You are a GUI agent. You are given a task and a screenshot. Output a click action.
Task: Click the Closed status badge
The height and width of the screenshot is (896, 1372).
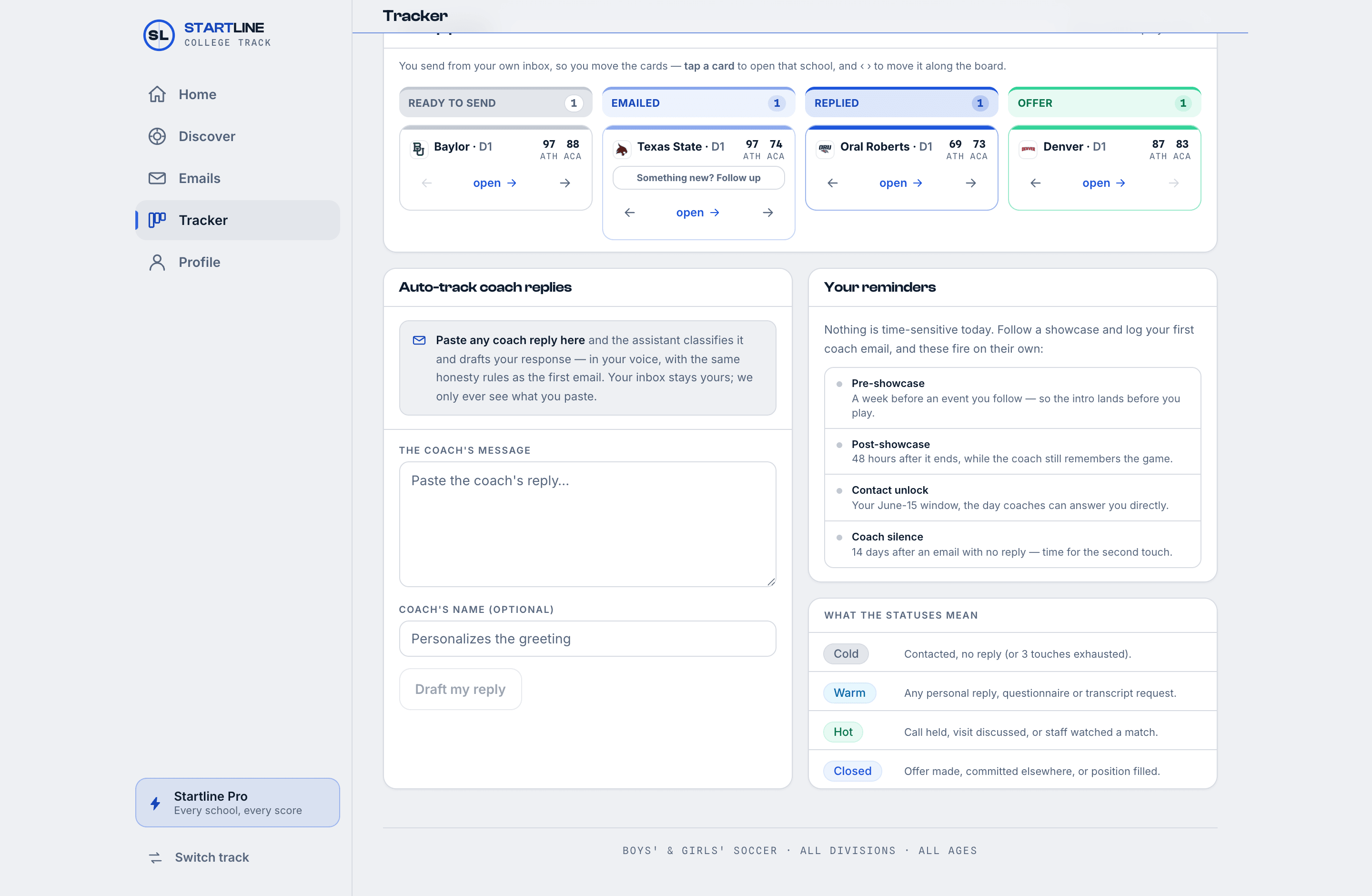point(852,771)
